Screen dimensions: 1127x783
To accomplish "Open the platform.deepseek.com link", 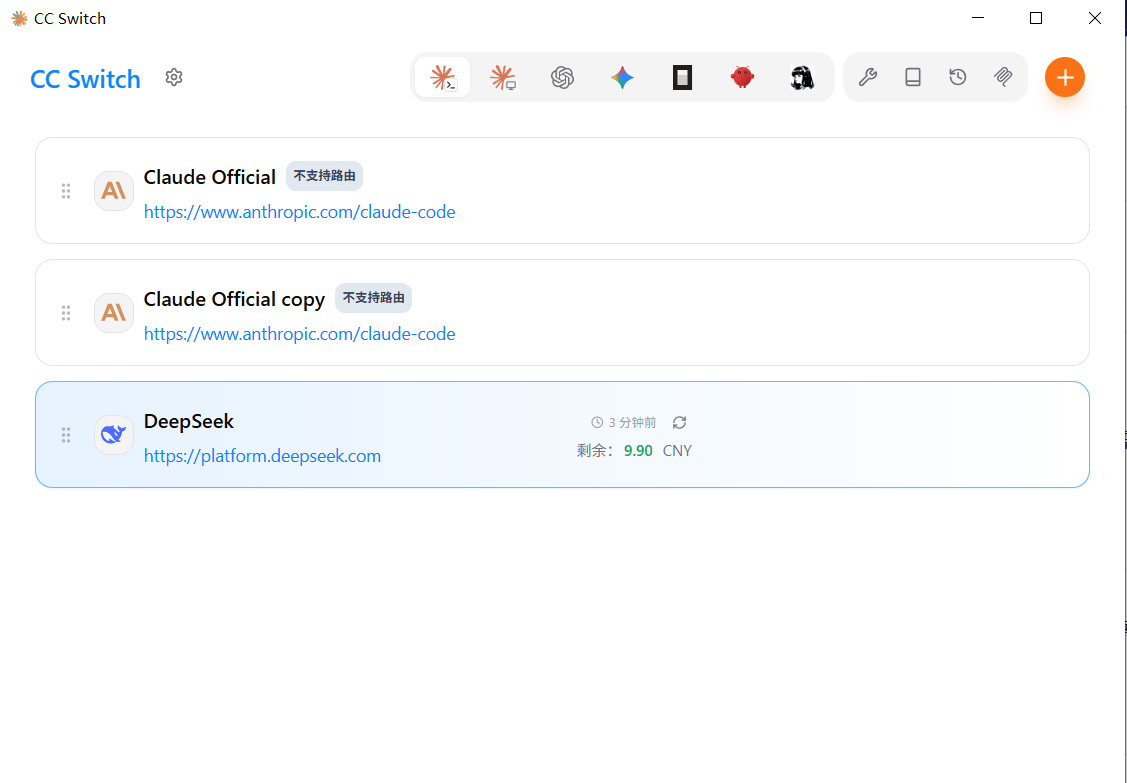I will click(262, 457).
